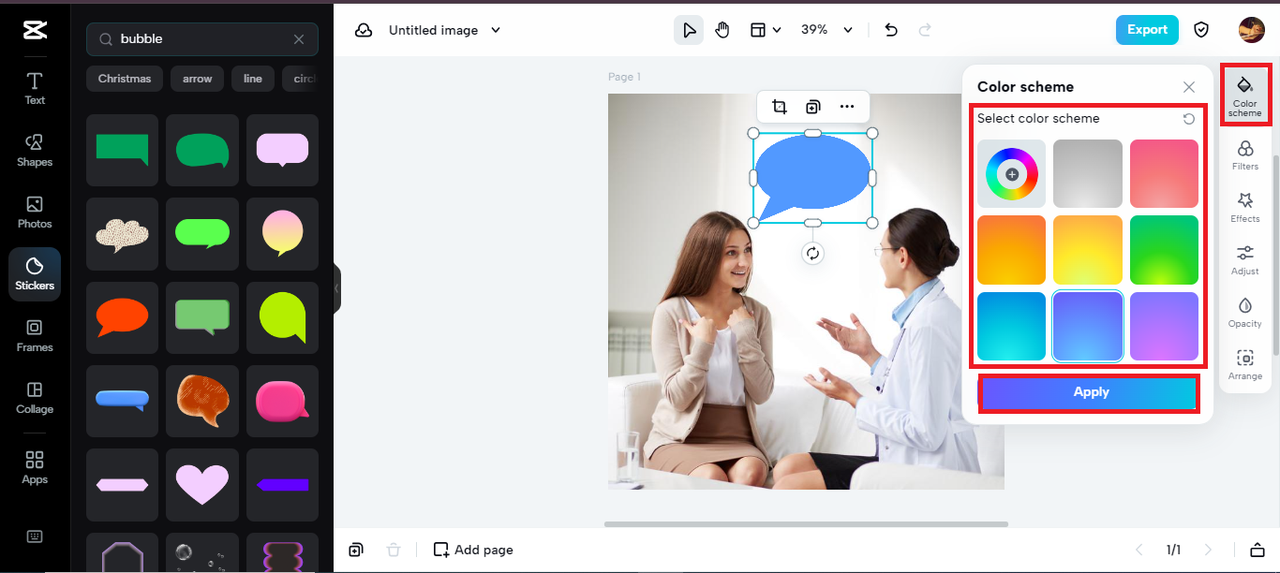Open the Filters tool
Viewport: 1280px width, 573px height.
click(1245, 155)
